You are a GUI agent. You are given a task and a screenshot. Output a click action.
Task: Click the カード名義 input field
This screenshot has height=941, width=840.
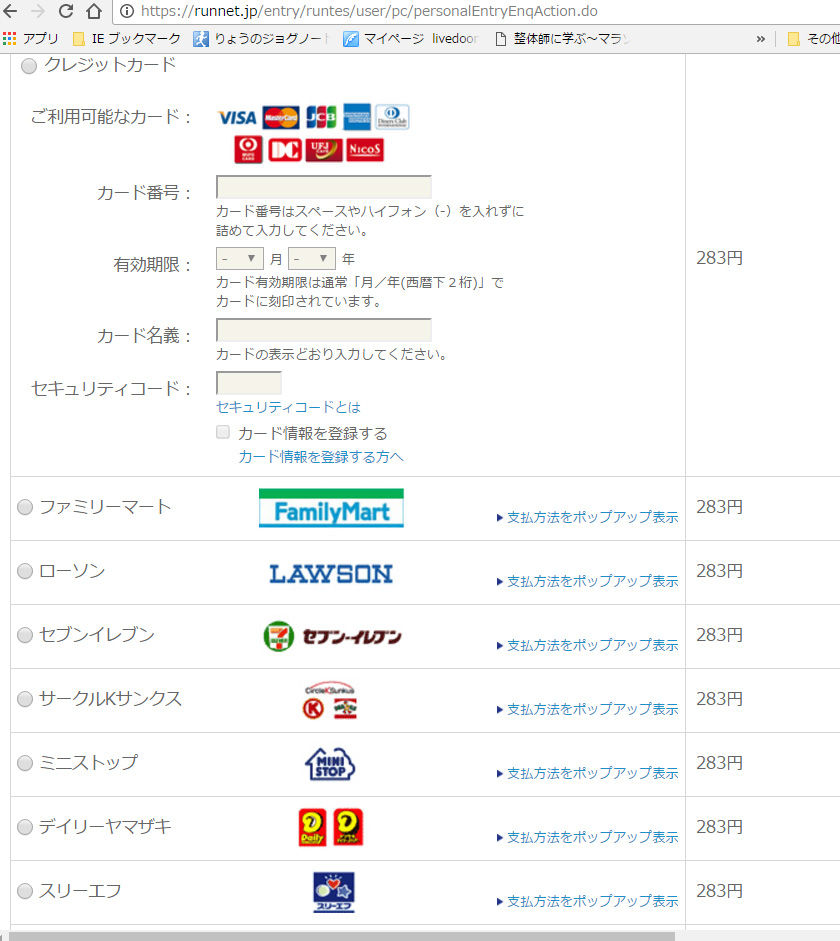[323, 330]
